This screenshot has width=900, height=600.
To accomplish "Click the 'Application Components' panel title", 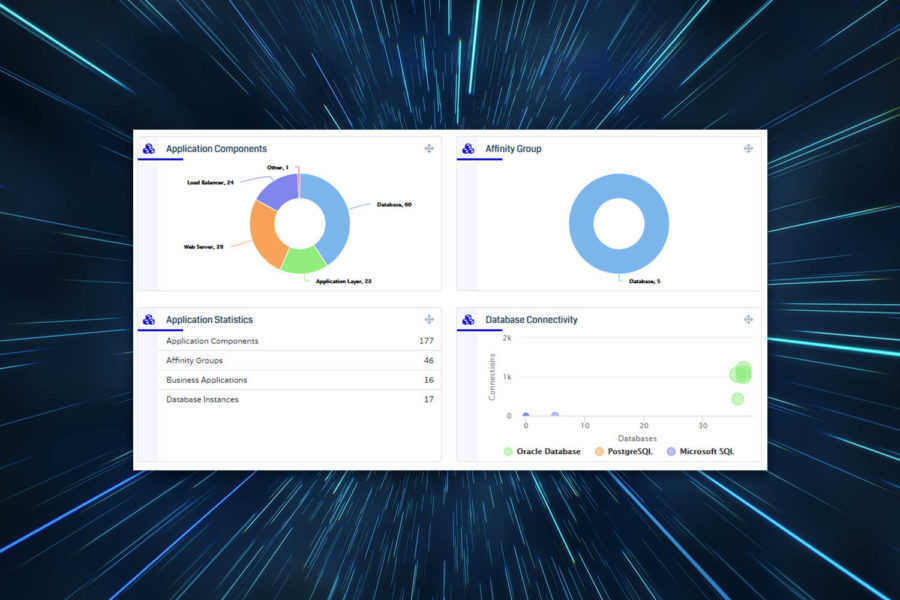I will pos(216,149).
